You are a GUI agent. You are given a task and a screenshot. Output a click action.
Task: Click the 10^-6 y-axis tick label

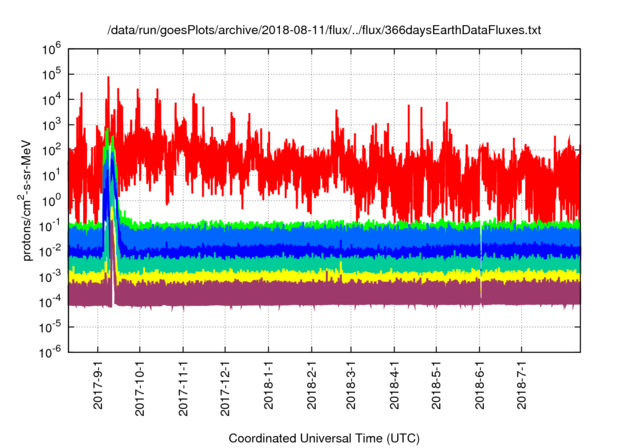tap(50, 352)
